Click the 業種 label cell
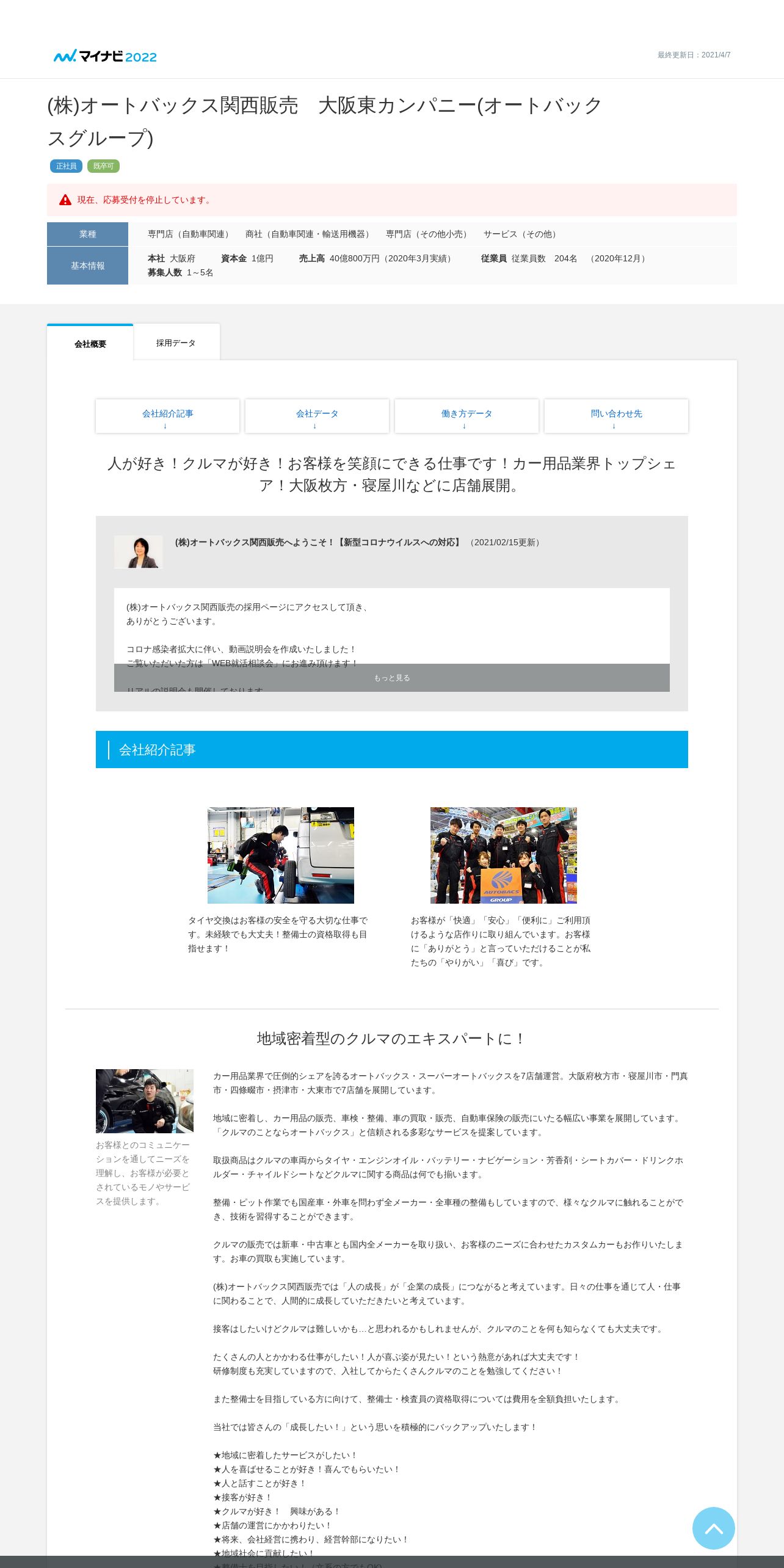The height and width of the screenshot is (1568, 784). [x=87, y=234]
